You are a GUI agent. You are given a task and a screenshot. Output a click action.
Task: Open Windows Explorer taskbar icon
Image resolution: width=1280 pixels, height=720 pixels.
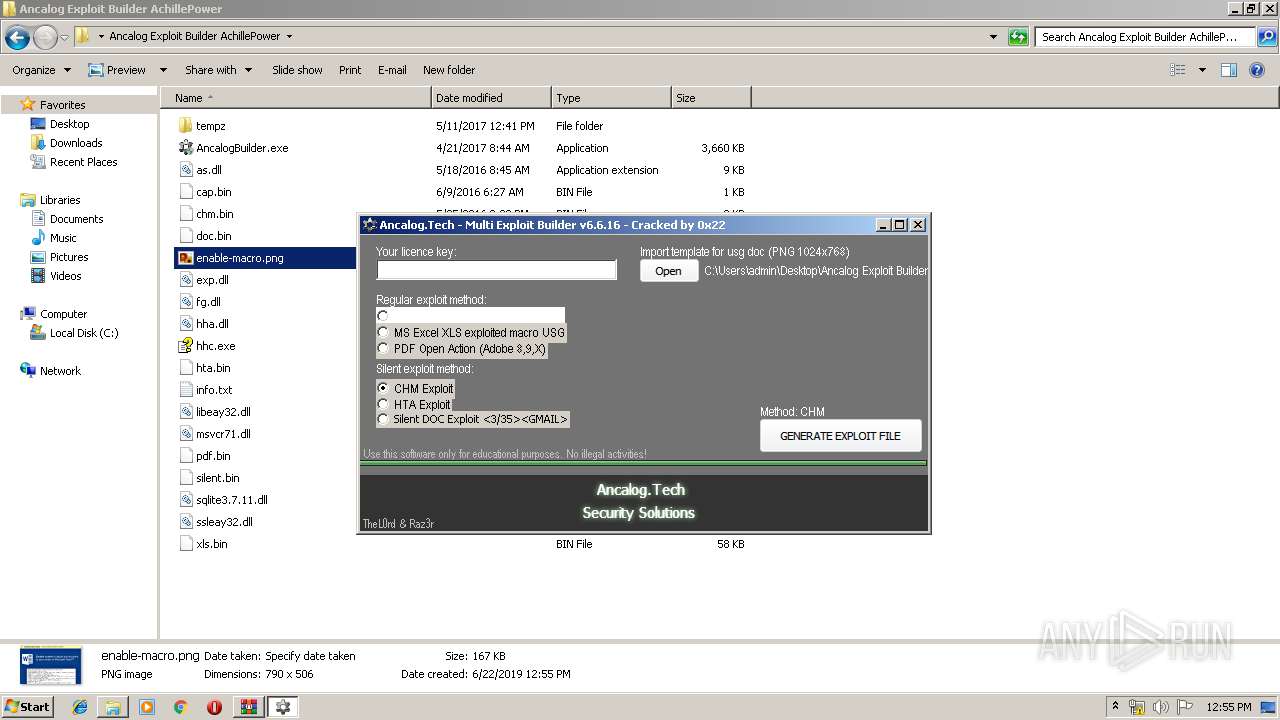point(113,707)
